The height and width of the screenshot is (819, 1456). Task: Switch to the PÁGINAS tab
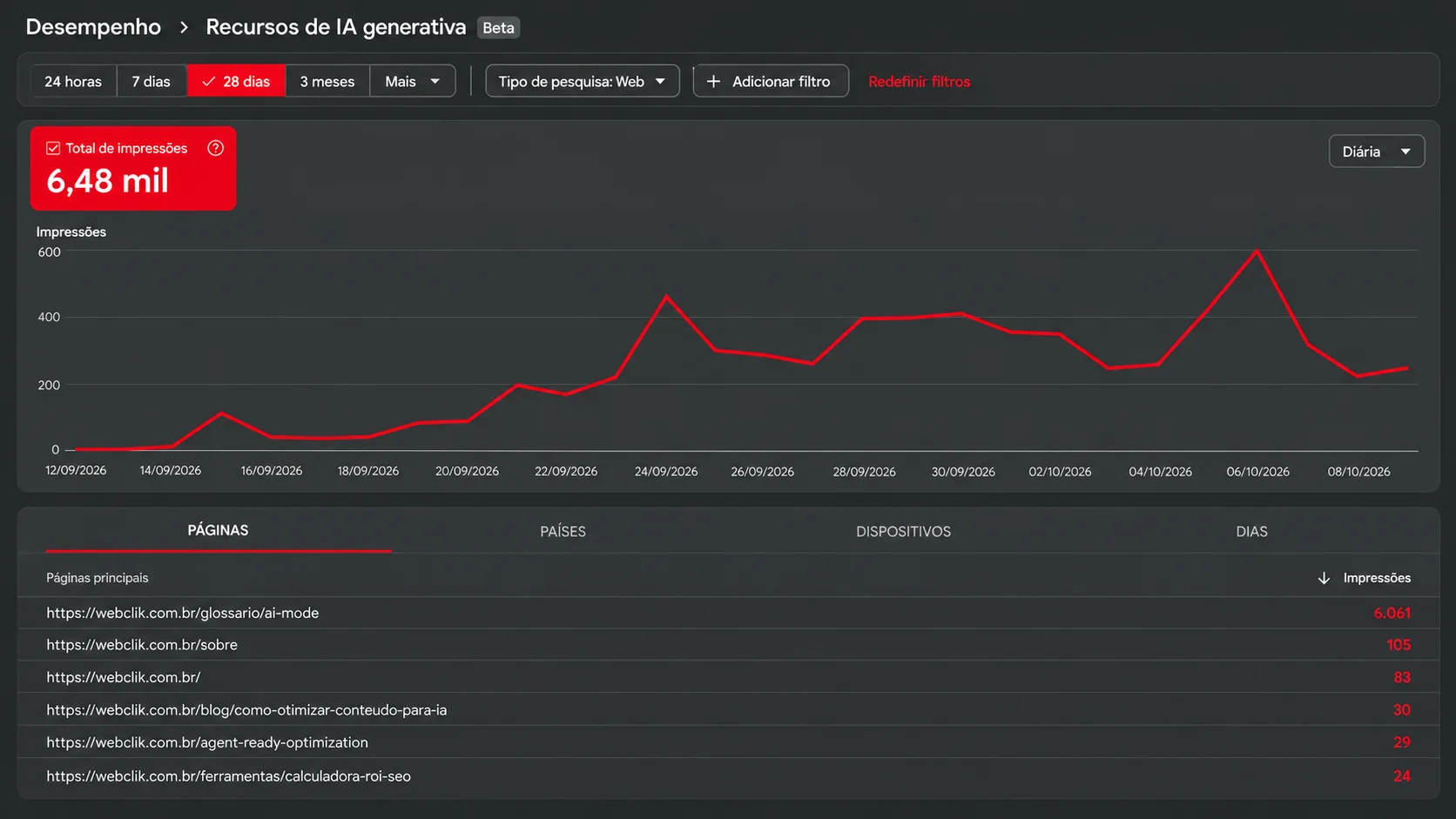(218, 530)
